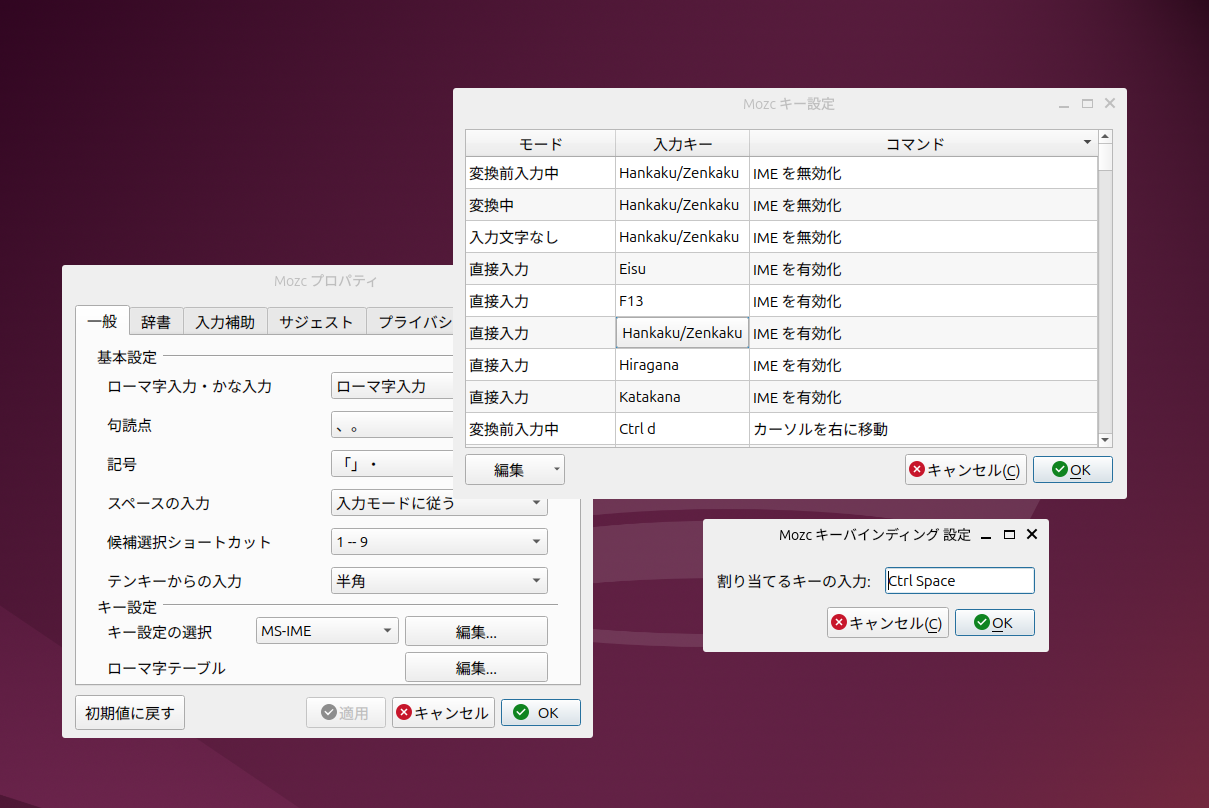The height and width of the screenshot is (808, 1209).
Task: Open the テンキーからの入力 dropdown
Action: [439, 580]
